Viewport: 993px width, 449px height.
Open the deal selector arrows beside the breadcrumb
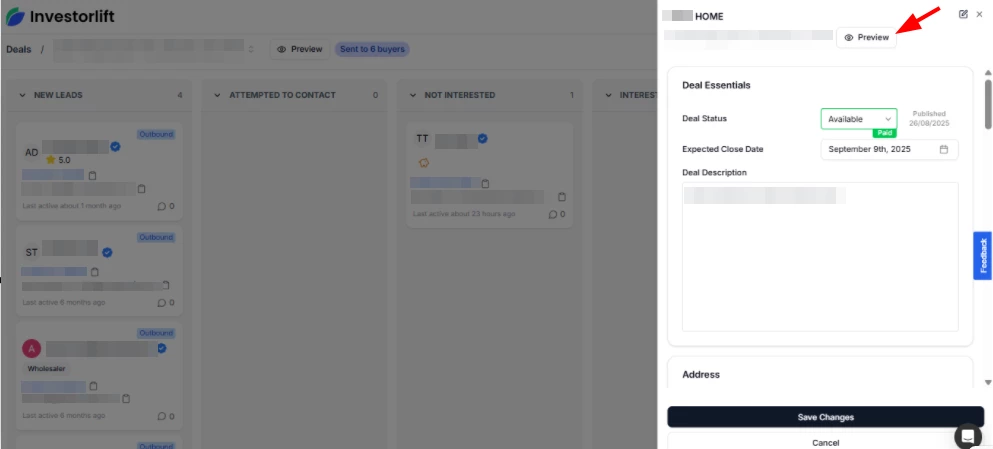click(251, 49)
